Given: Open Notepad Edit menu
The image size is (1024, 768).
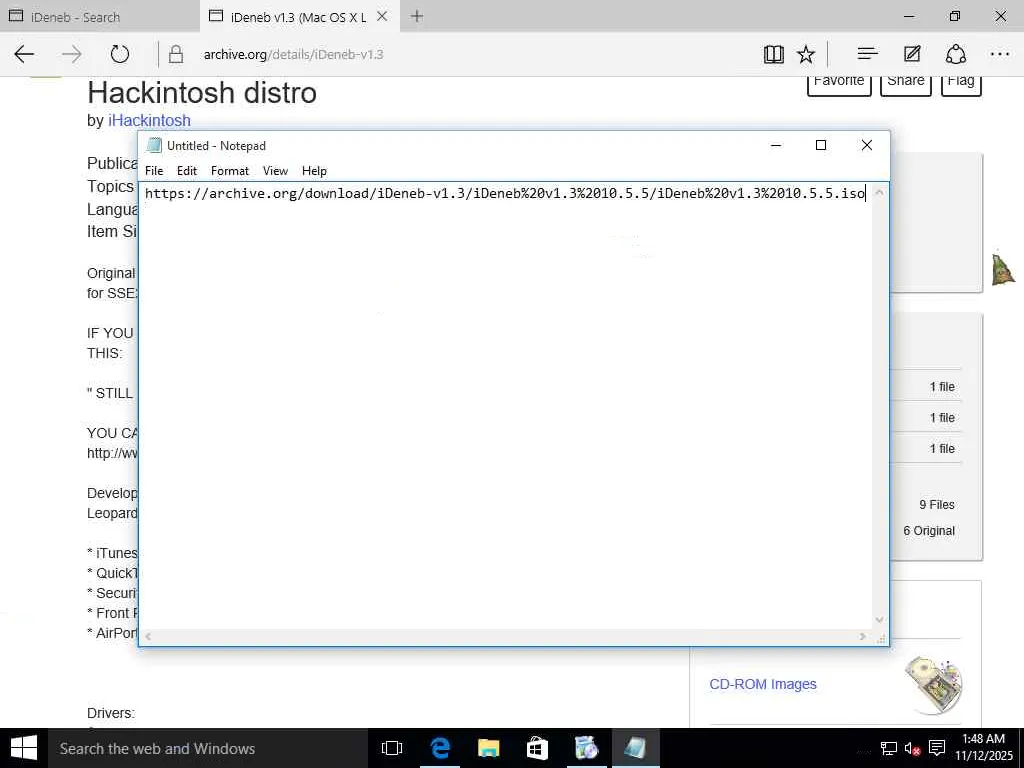Looking at the screenshot, I should coord(187,170).
